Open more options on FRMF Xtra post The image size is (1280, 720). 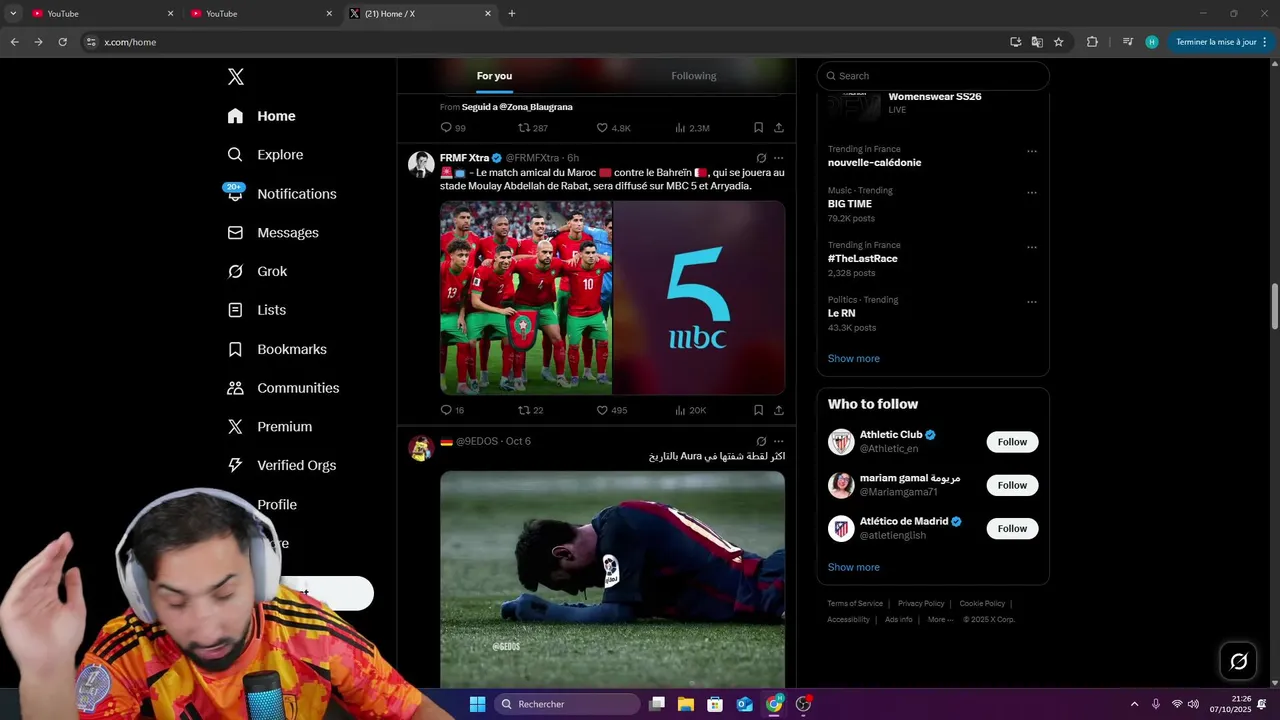click(x=779, y=158)
